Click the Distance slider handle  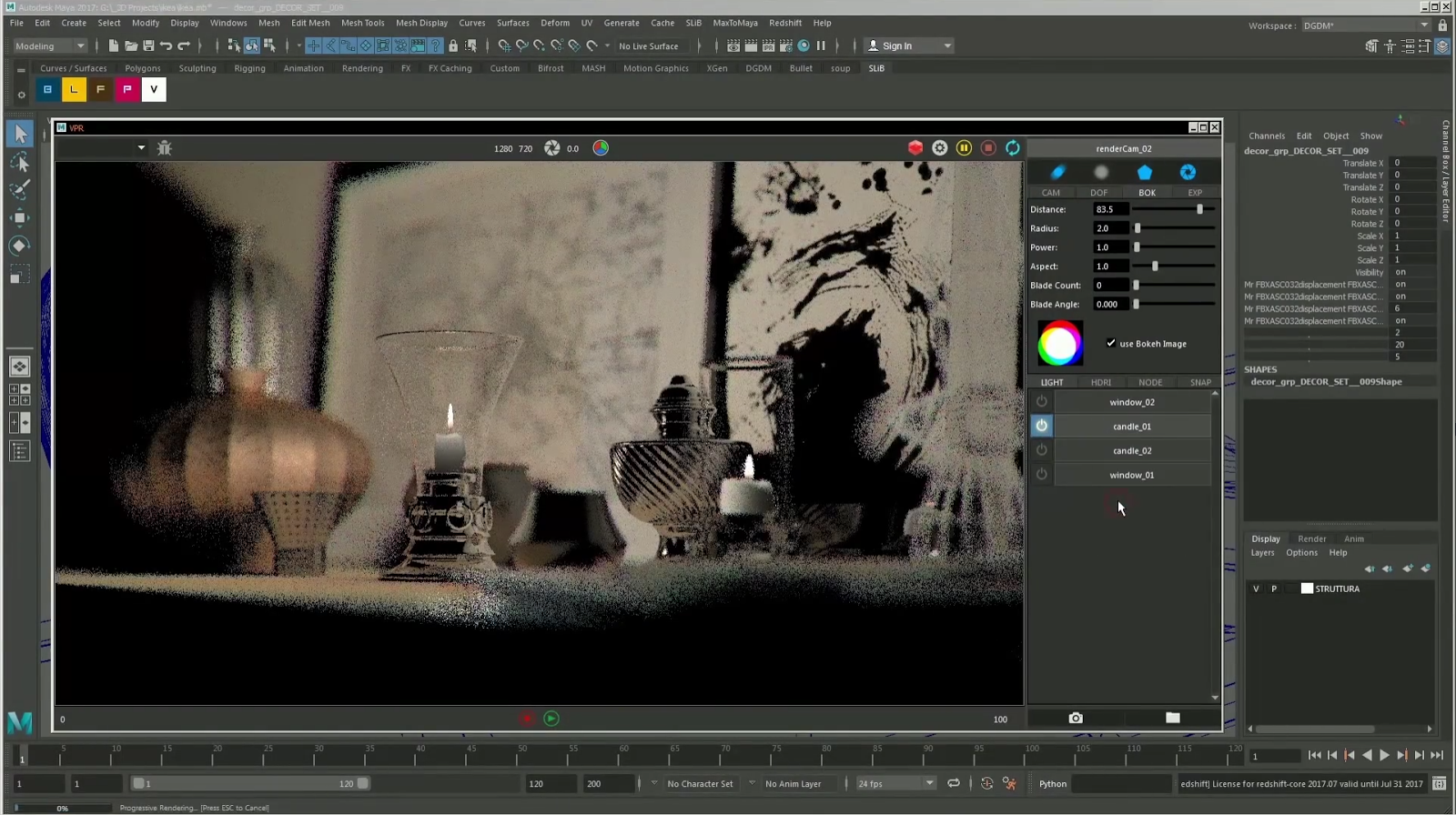pyautogui.click(x=1200, y=209)
